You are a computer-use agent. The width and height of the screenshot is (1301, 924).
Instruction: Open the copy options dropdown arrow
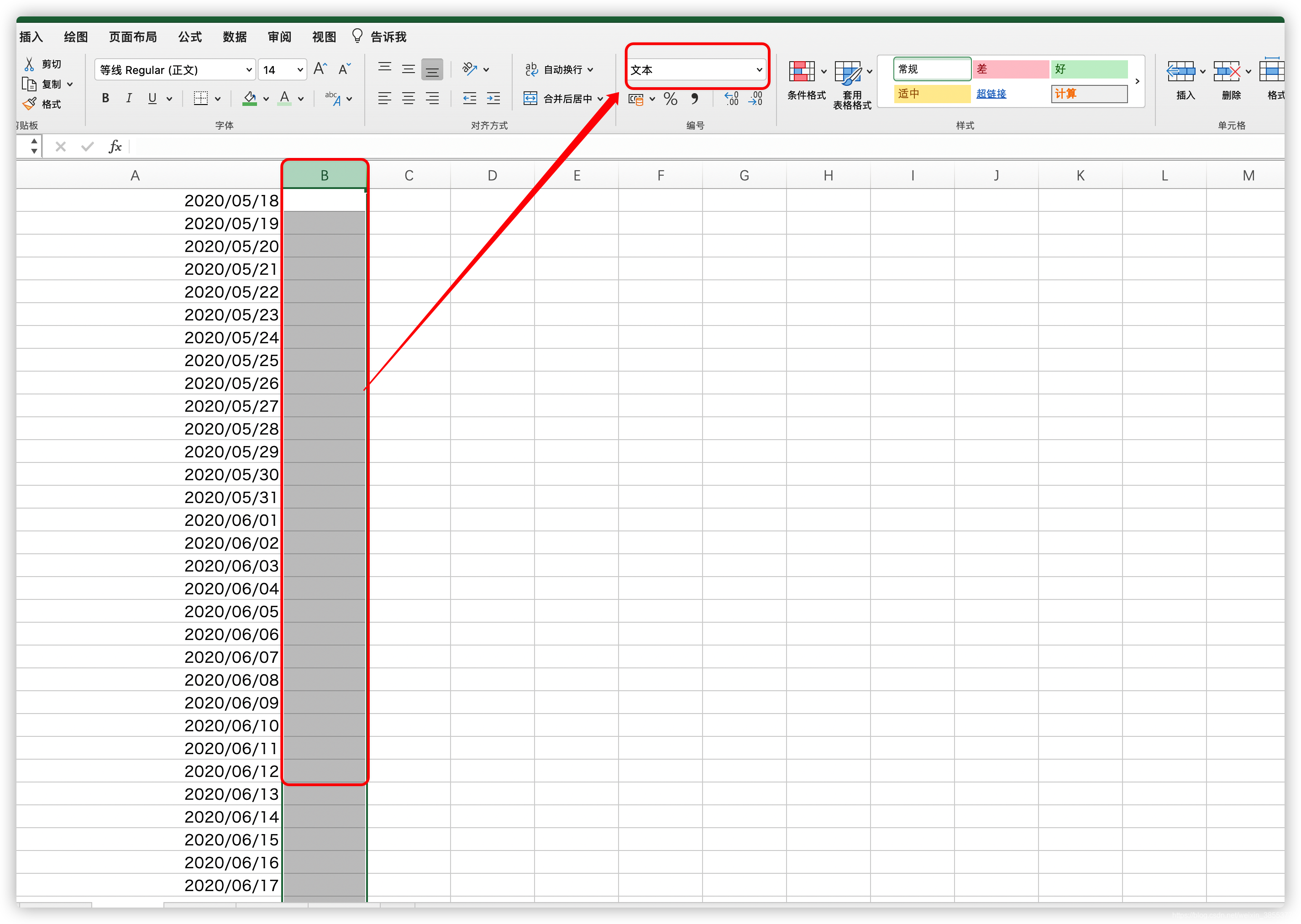click(70, 84)
